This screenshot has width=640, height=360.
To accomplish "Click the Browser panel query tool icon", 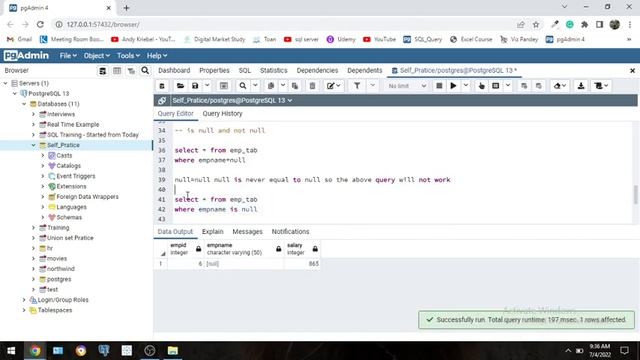I will [x=102, y=71].
